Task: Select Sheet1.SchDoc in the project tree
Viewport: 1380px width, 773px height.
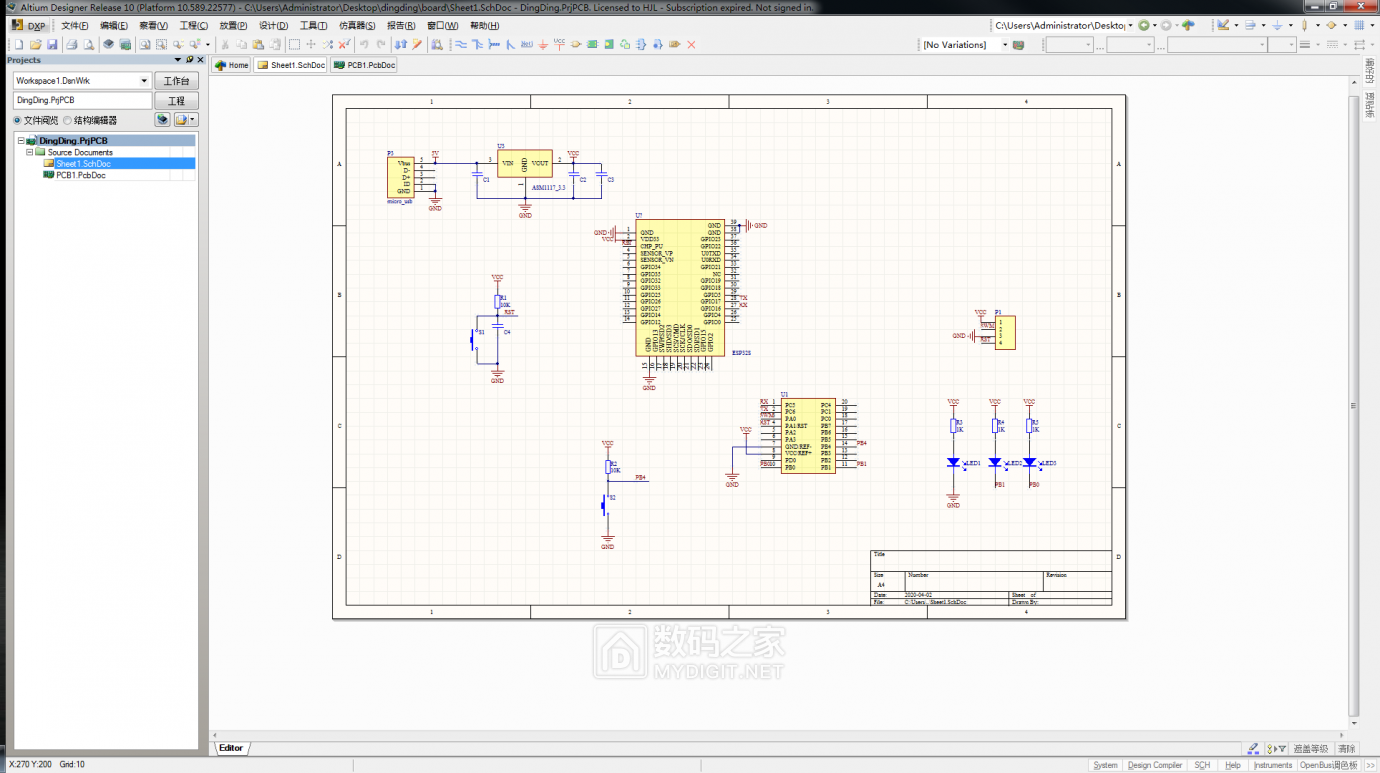Action: point(83,164)
